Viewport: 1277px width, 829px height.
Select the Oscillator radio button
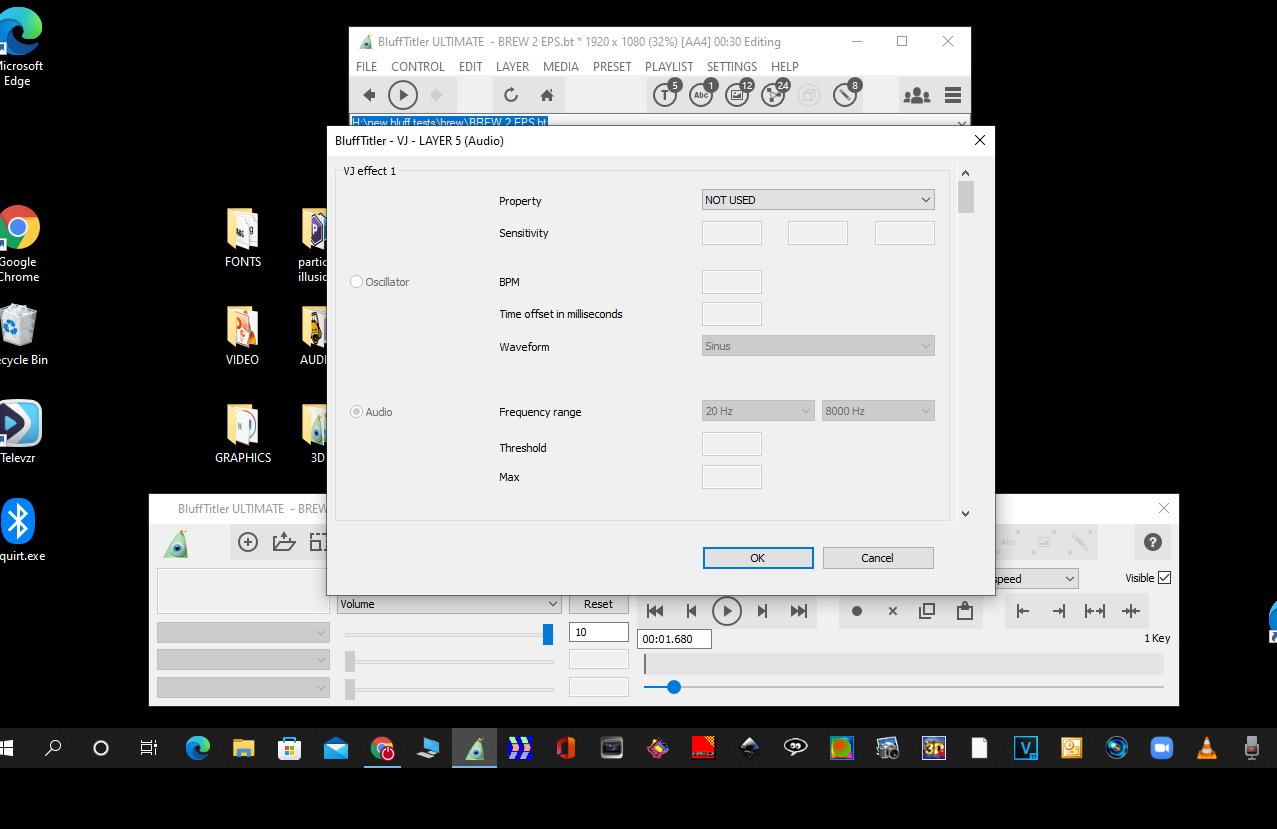tap(356, 282)
